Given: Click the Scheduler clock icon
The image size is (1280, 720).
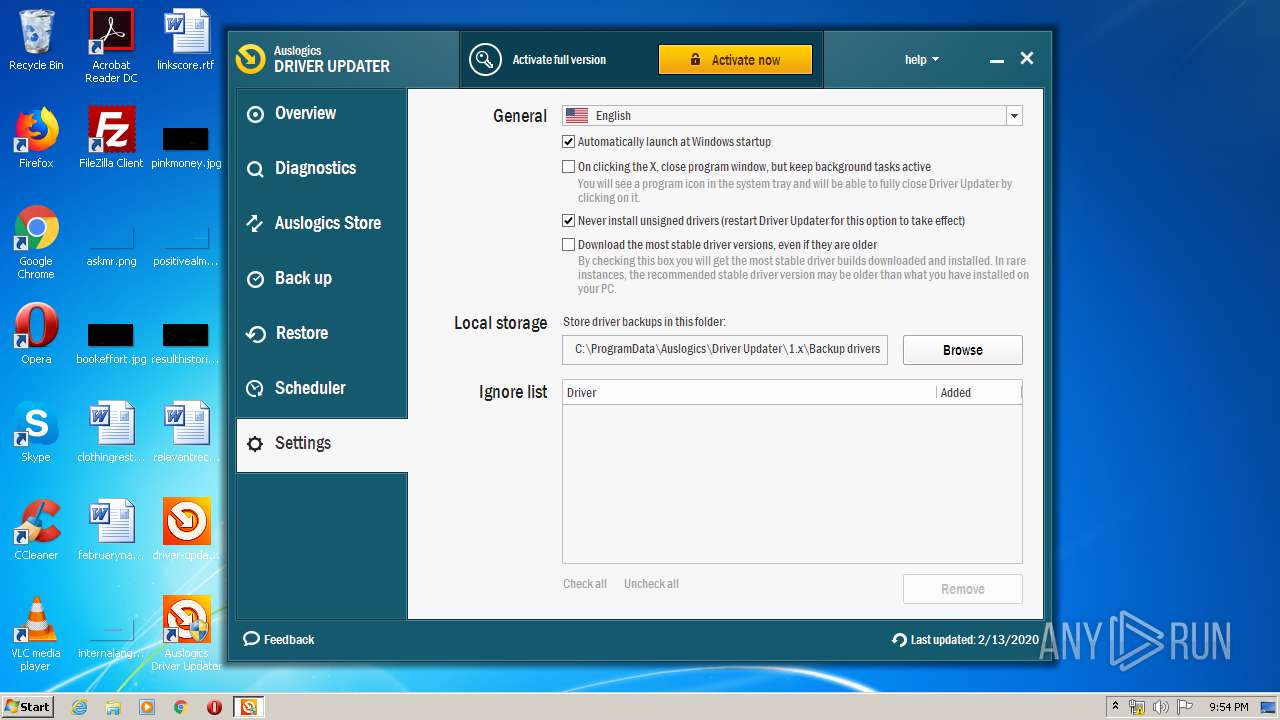Looking at the screenshot, I should click(x=256, y=389).
